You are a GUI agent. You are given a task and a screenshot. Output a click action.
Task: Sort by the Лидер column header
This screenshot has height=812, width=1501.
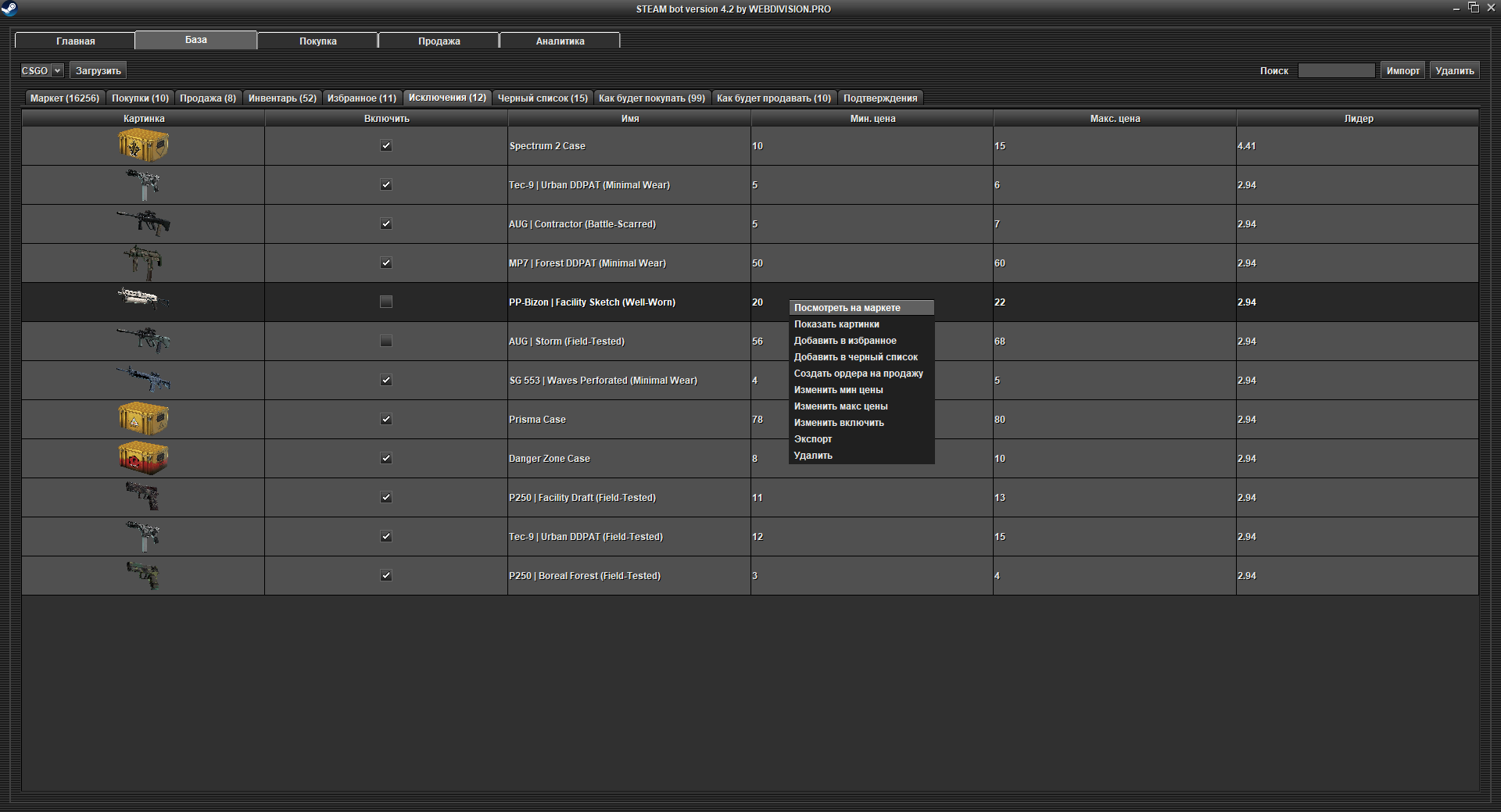tap(1358, 119)
